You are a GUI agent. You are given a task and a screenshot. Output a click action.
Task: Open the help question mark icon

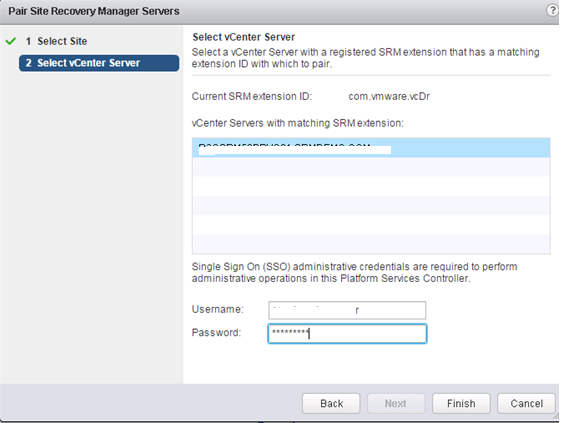[552, 10]
